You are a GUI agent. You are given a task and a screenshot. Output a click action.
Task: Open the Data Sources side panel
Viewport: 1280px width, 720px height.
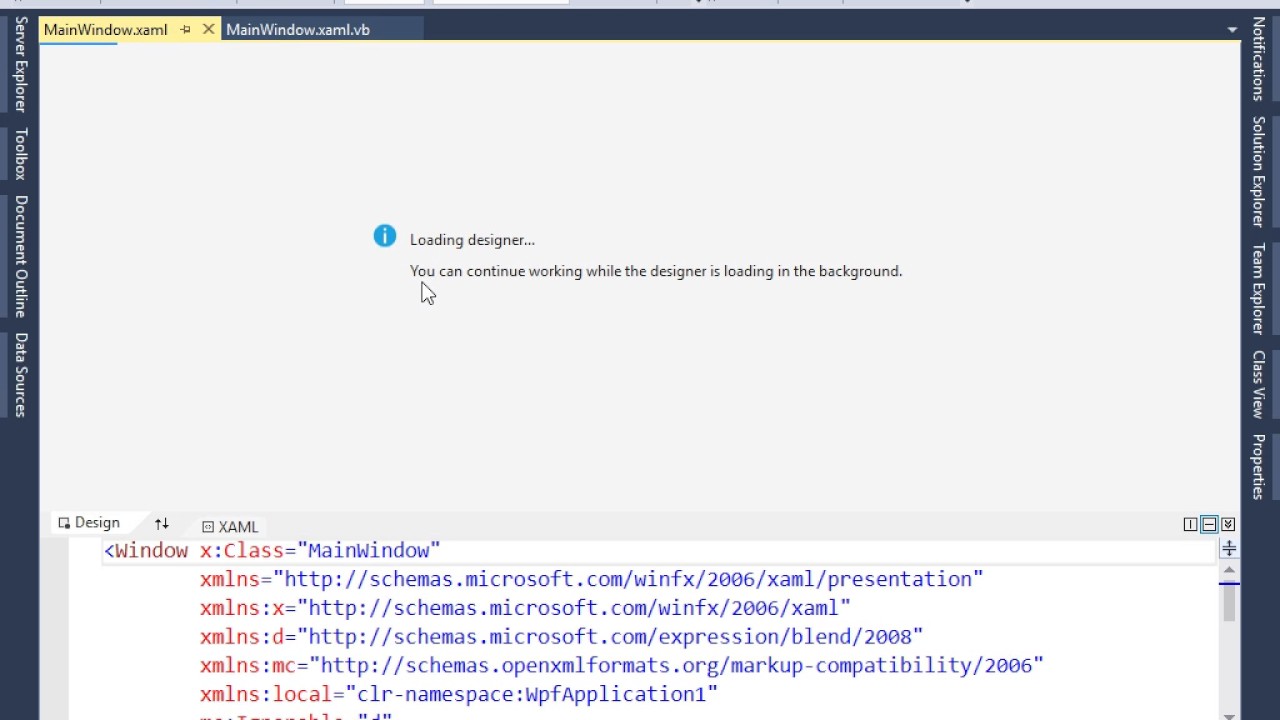pyautogui.click(x=20, y=375)
